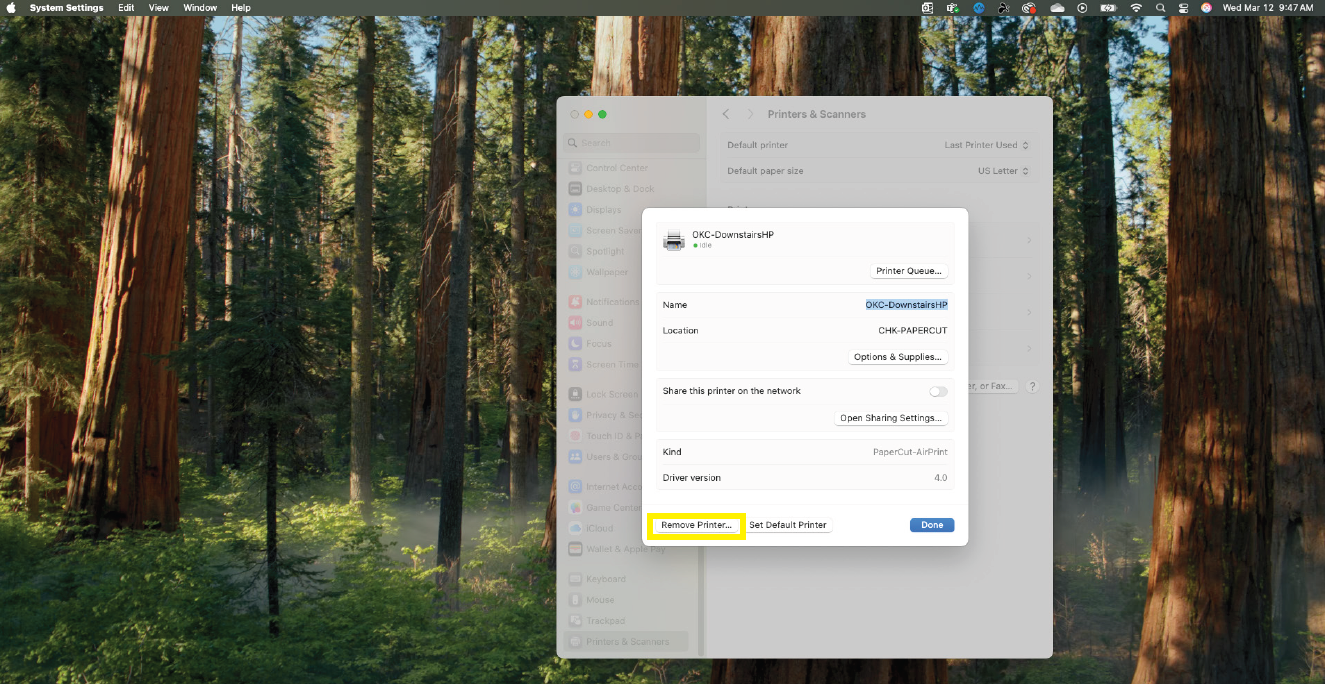Open the Default printer dropdown
The image size is (1325, 684).
[x=986, y=145]
